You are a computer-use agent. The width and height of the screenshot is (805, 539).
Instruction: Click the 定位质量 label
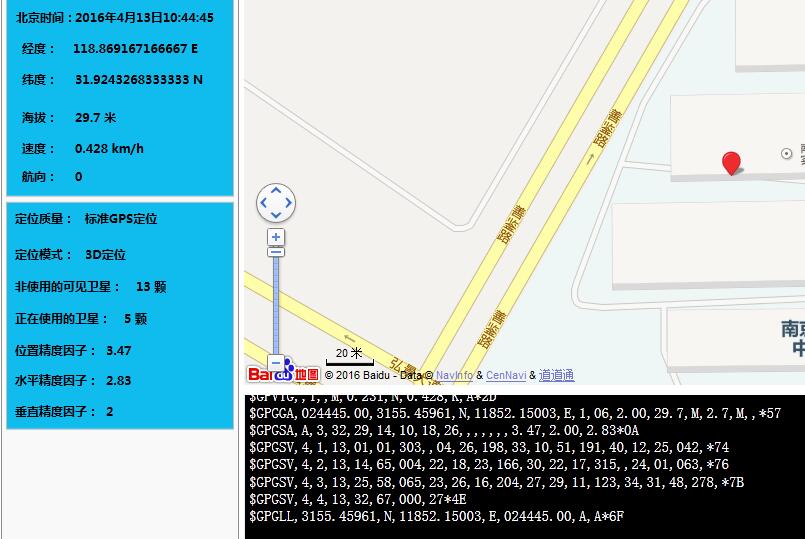coord(43,219)
